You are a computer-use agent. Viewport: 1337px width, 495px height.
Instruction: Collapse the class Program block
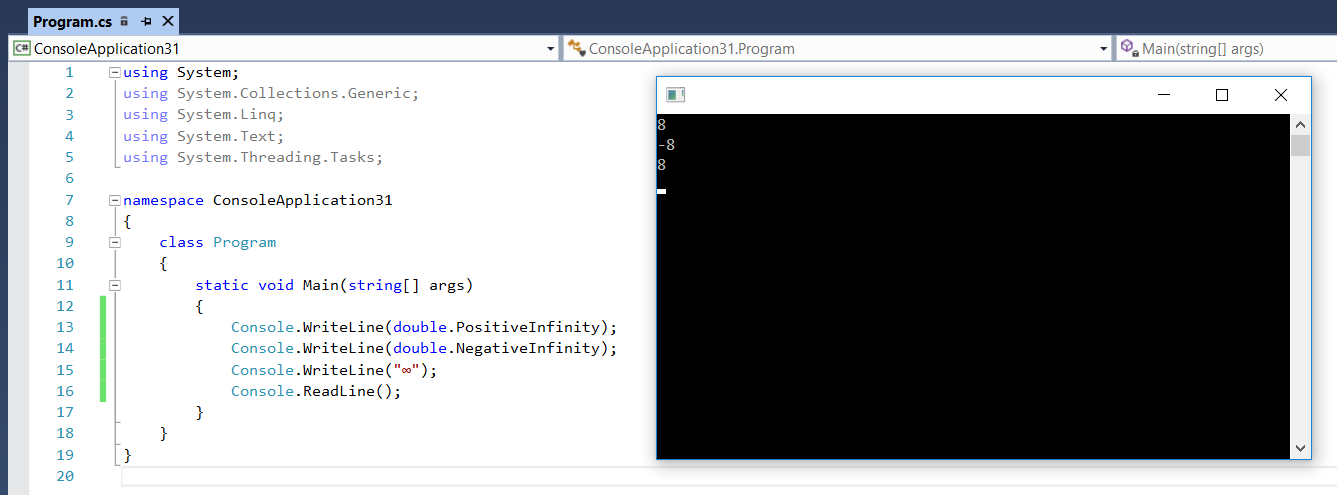pos(115,242)
